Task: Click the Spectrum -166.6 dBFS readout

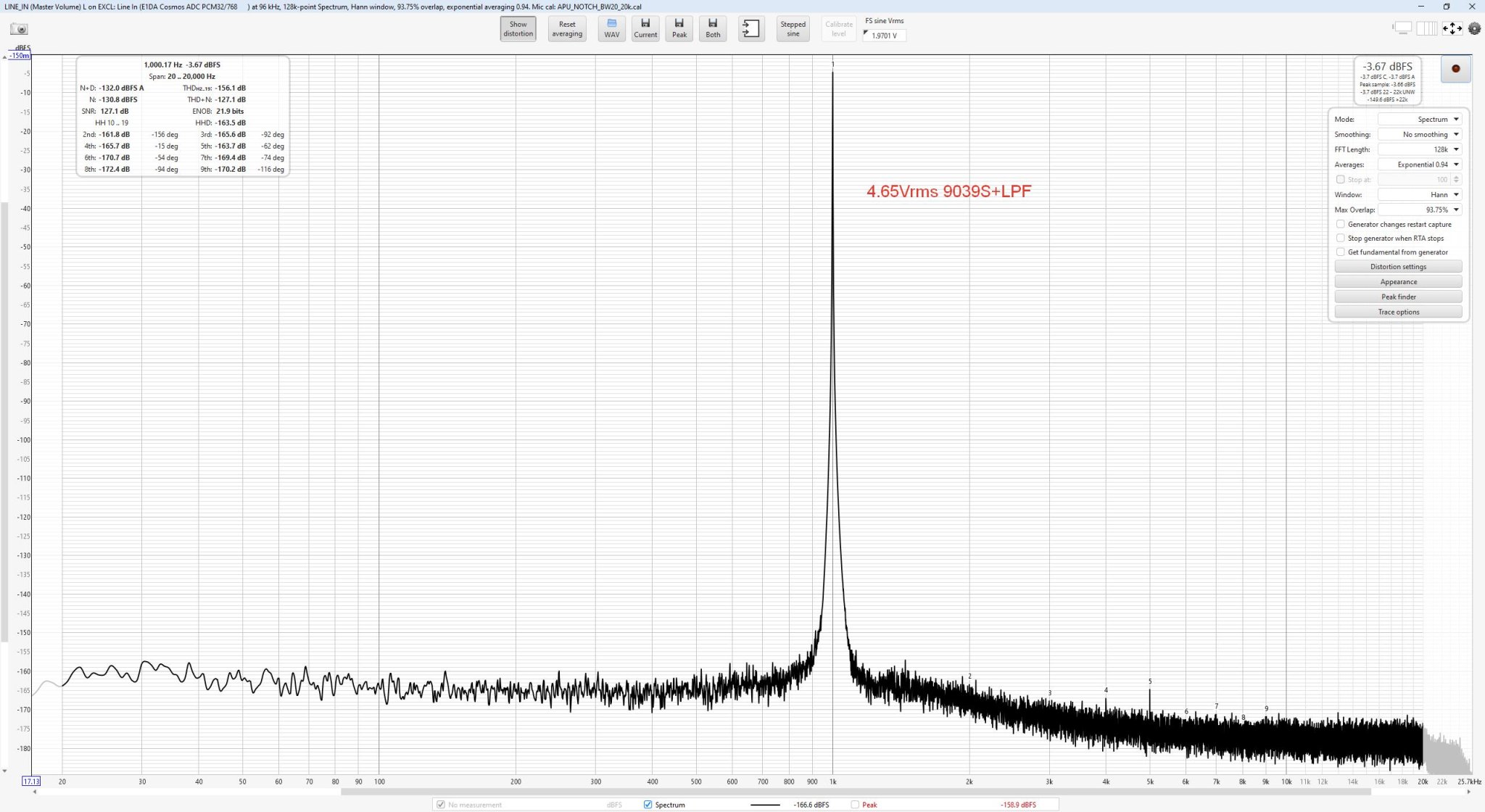Action: pos(811,805)
